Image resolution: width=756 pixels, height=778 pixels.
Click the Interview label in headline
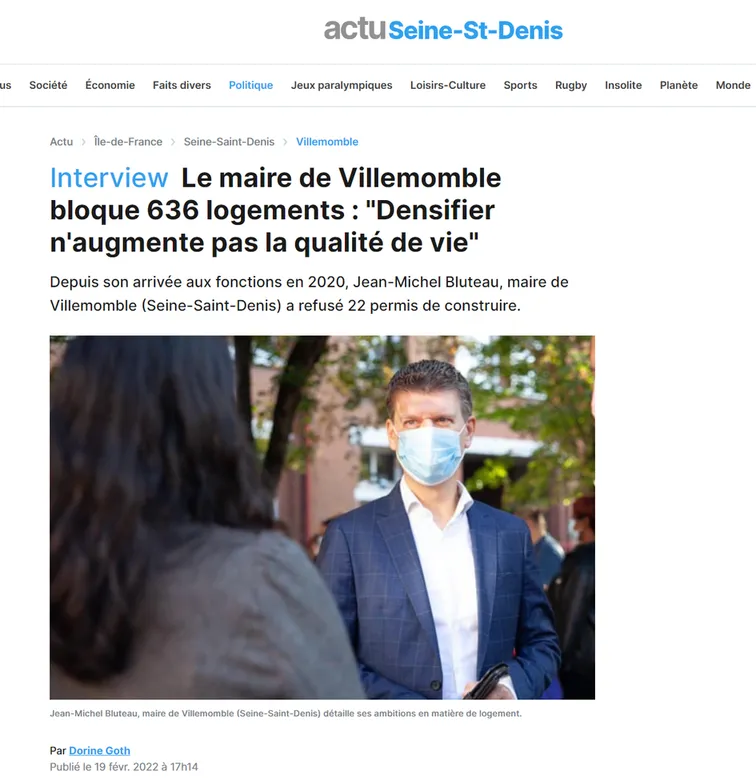pyautogui.click(x=109, y=178)
